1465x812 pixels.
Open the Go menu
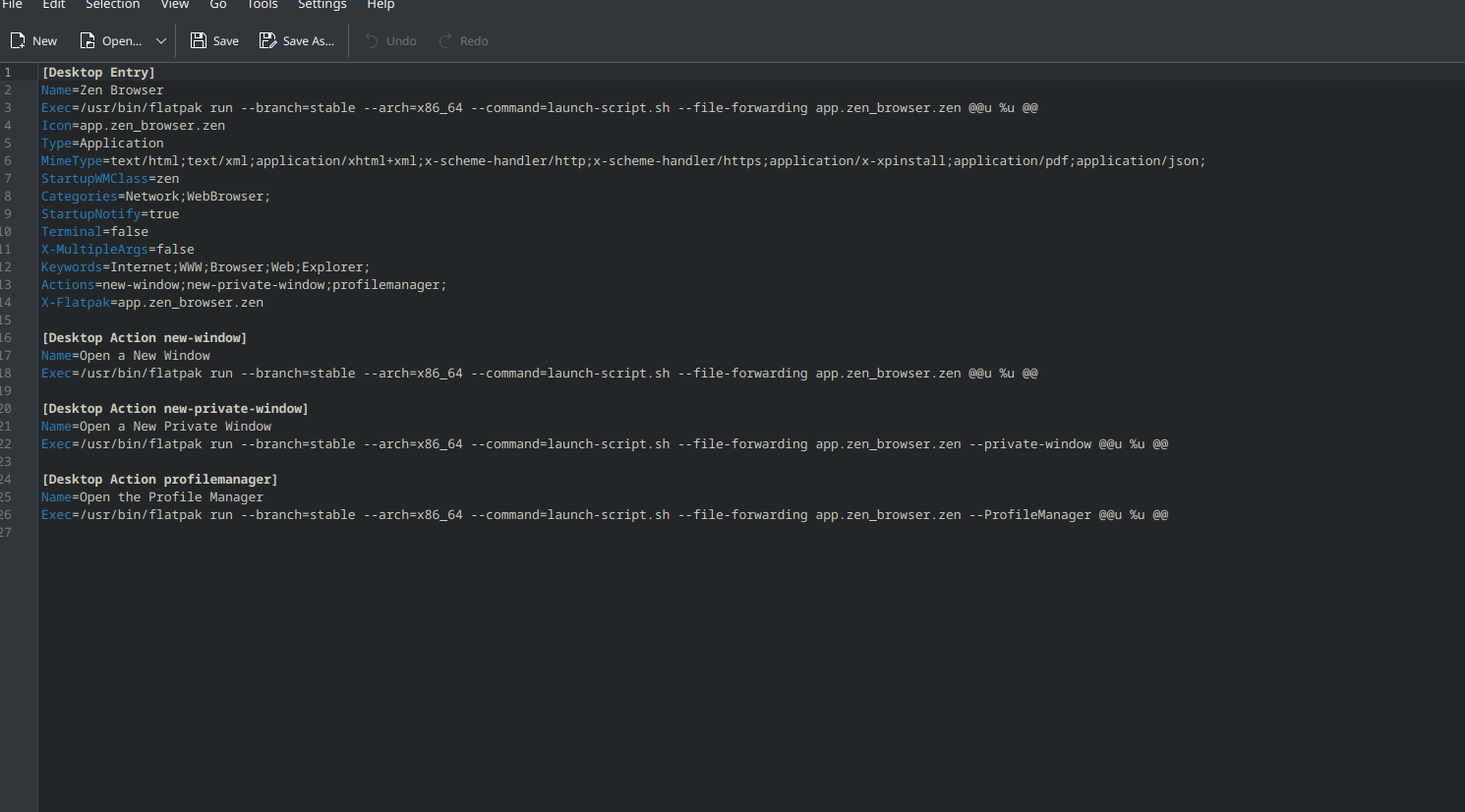218,5
